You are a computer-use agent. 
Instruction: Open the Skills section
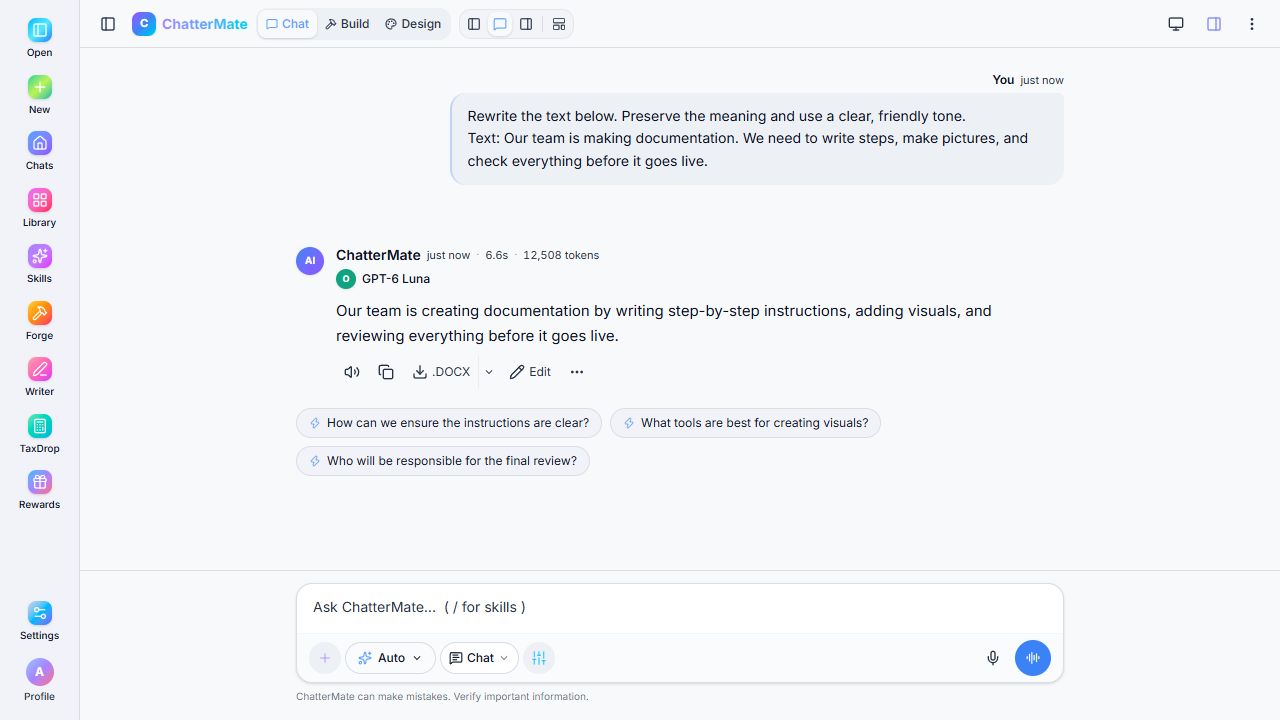pos(39,264)
